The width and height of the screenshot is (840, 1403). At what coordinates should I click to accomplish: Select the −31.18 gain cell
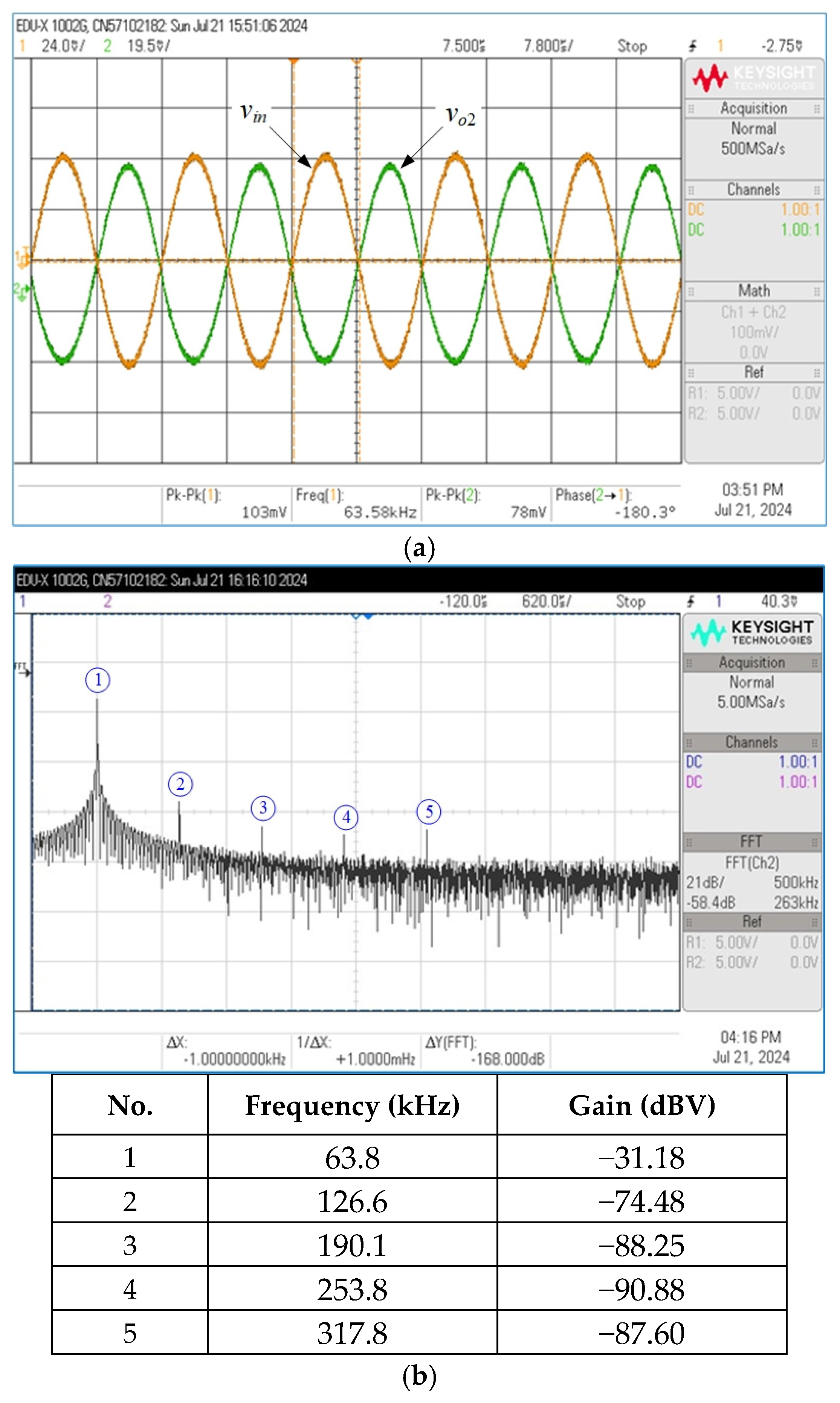(x=642, y=1157)
